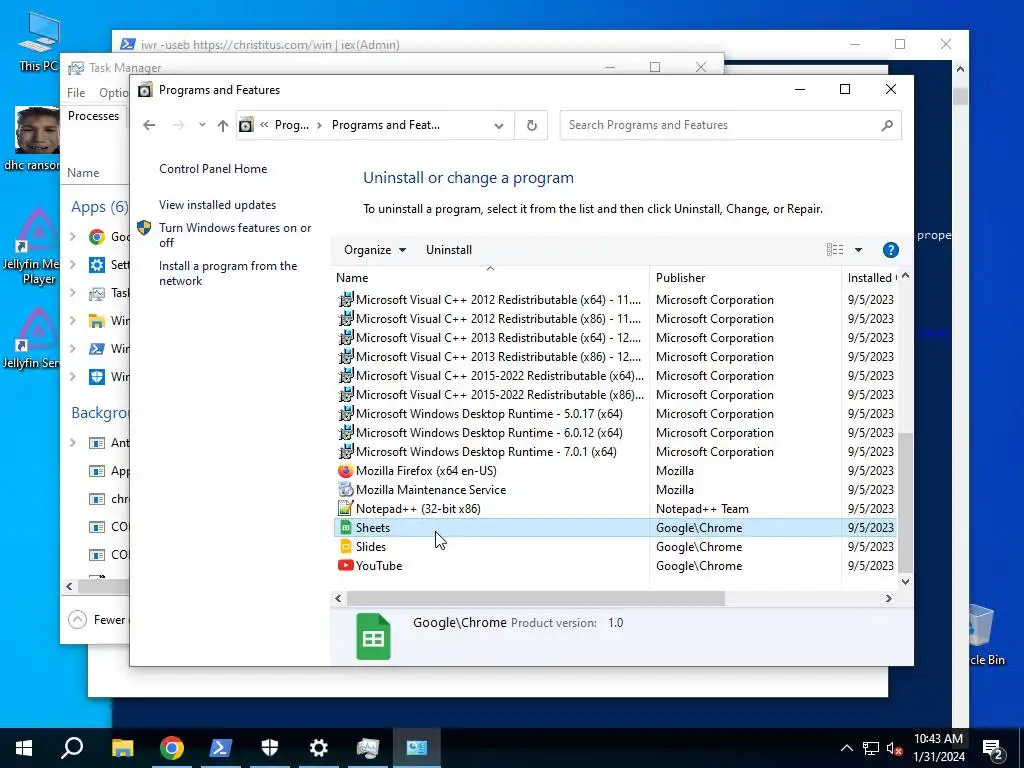Select the Mozilla Firefox (x64 en-US) row text
1024x768 pixels.
[x=426, y=471]
